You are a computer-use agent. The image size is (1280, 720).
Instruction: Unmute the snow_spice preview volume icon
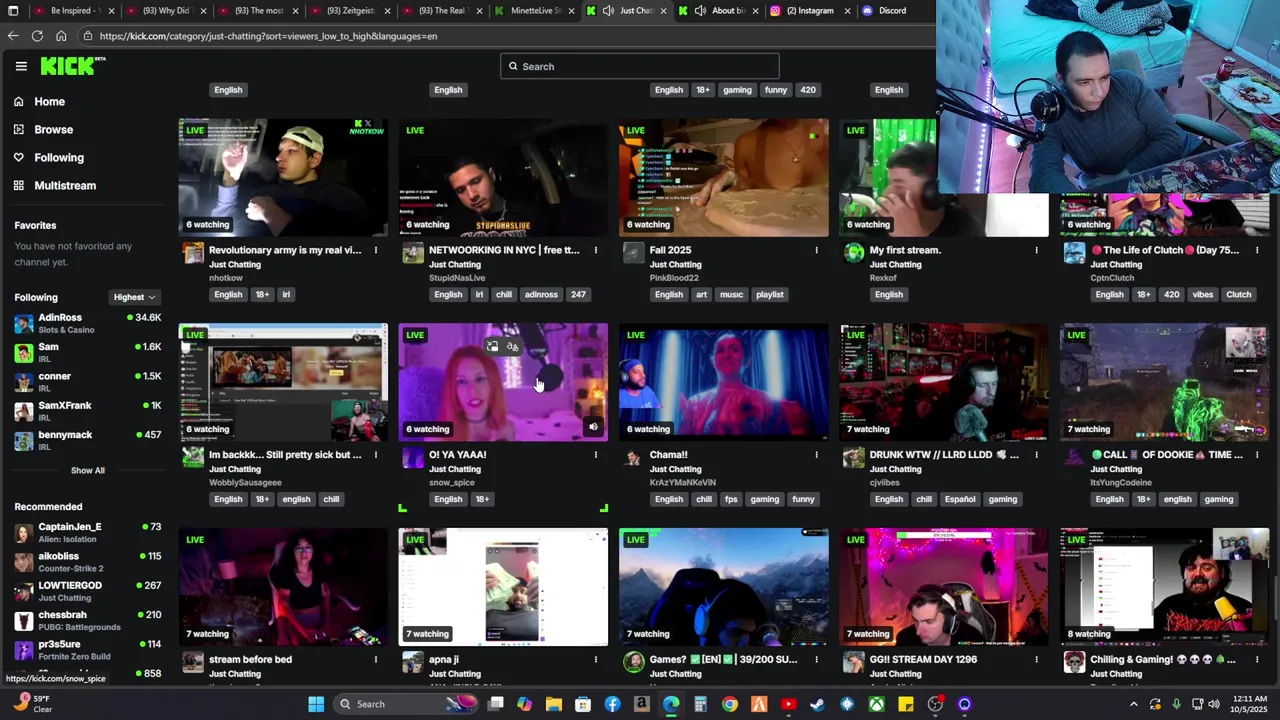point(593,427)
